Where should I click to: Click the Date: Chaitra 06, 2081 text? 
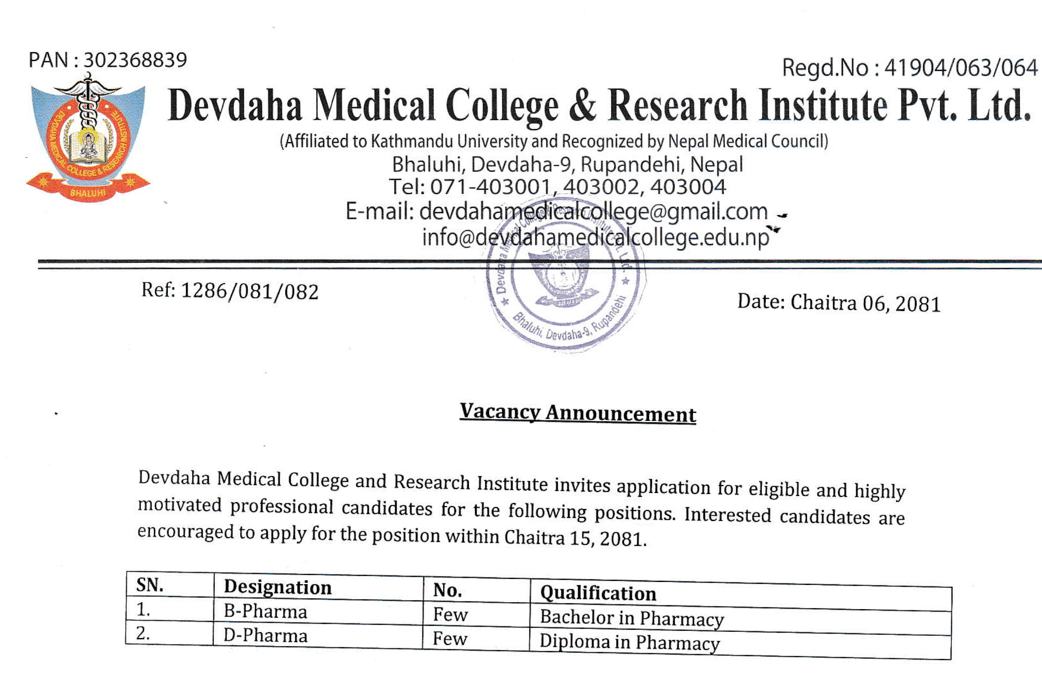point(838,302)
